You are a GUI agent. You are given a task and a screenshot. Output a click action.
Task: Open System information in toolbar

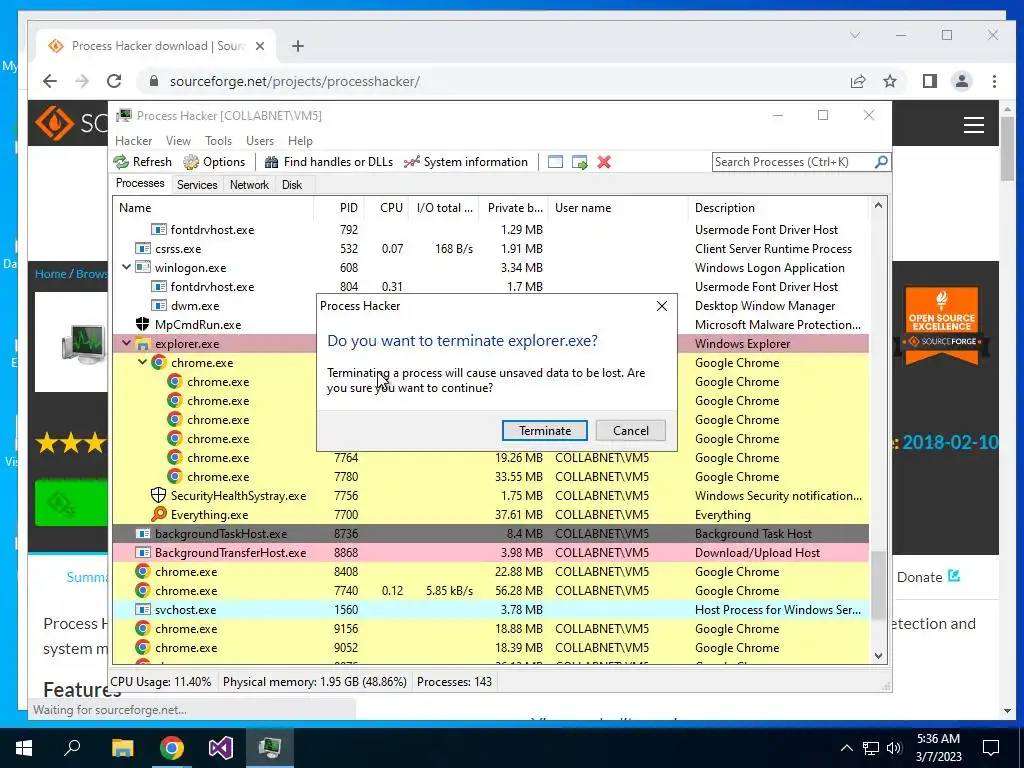(466, 162)
